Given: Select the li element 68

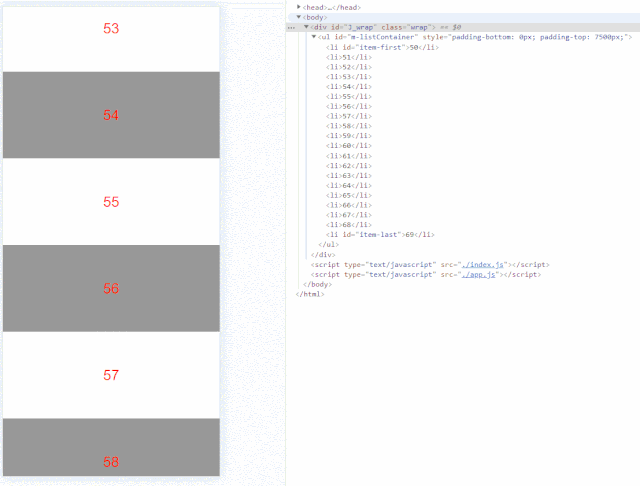Looking at the screenshot, I should [349, 224].
